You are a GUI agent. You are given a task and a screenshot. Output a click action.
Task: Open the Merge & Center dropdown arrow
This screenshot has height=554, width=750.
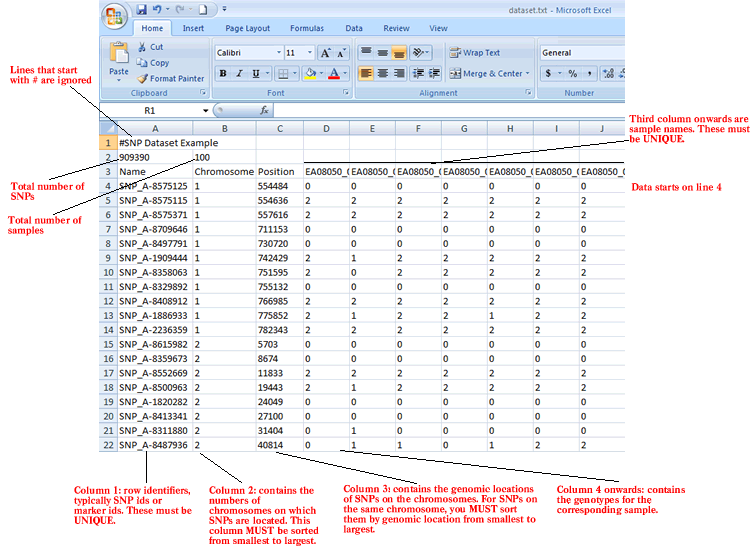[528, 74]
